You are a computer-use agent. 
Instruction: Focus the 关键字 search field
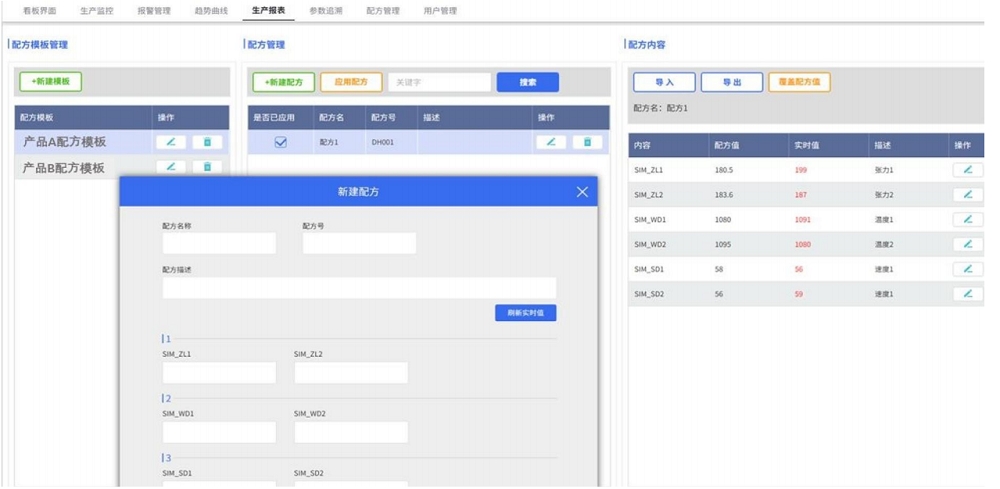coord(439,82)
